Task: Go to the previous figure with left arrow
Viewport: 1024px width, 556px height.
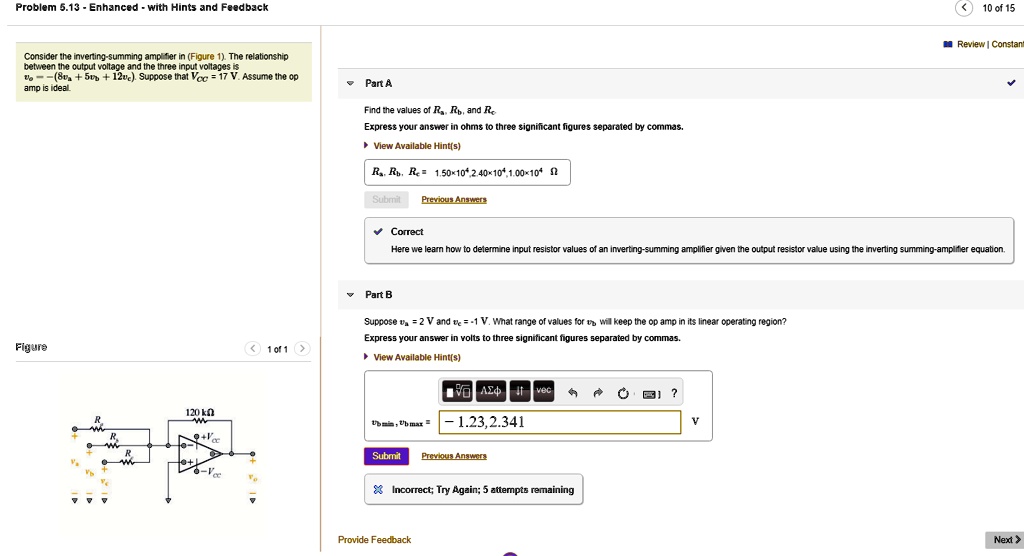Action: click(x=254, y=349)
